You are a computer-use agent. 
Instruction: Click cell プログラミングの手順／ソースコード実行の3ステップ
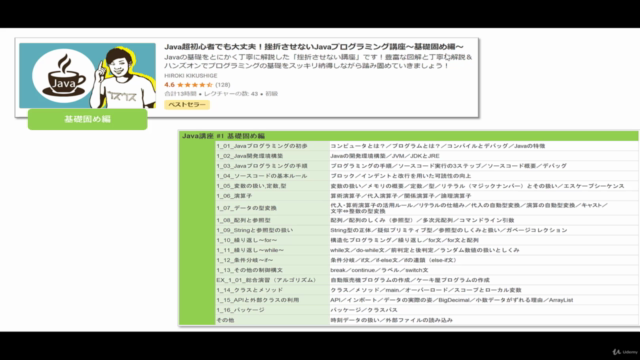(484, 166)
